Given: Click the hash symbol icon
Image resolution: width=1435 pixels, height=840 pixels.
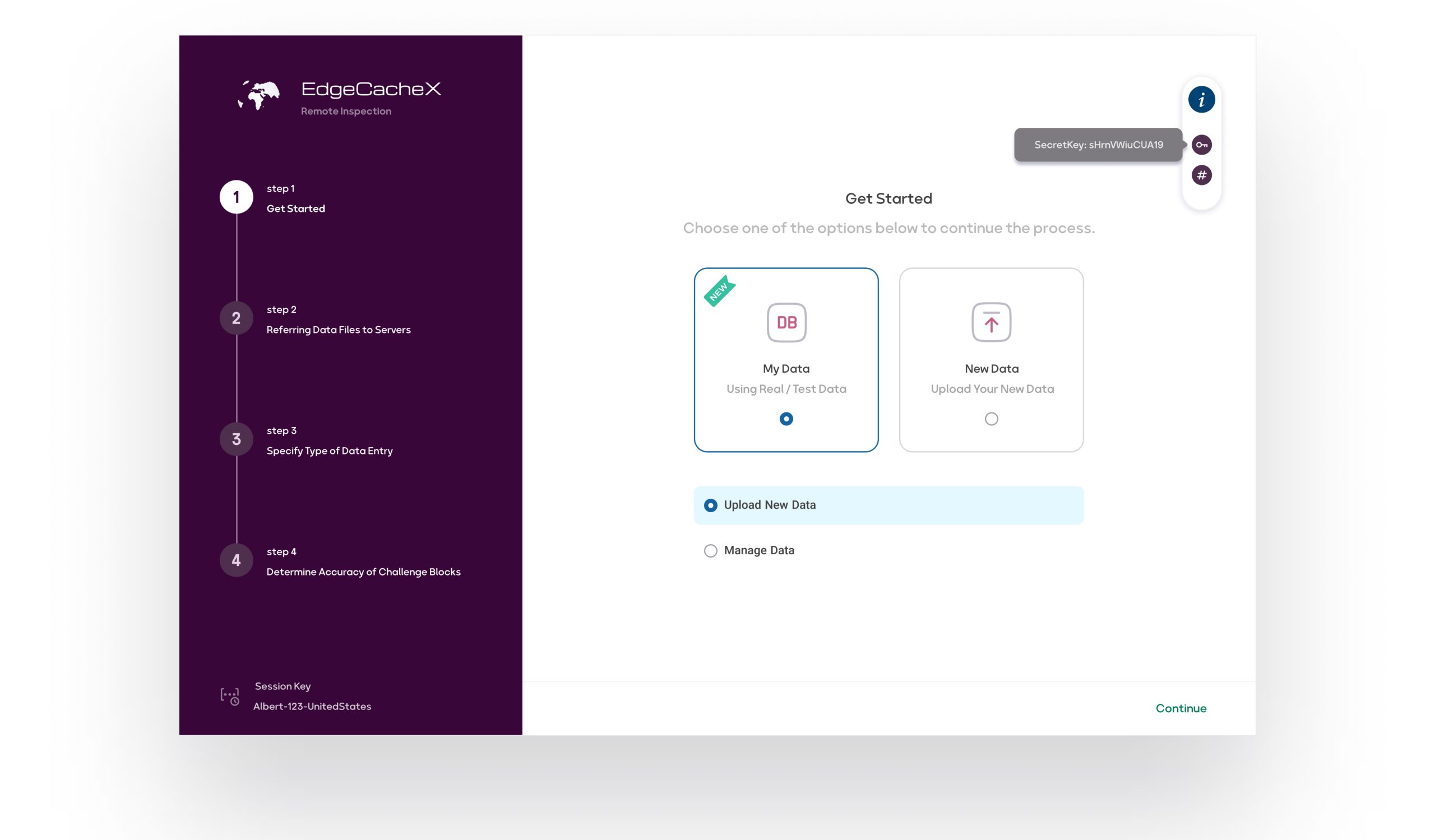Looking at the screenshot, I should coord(1201,175).
